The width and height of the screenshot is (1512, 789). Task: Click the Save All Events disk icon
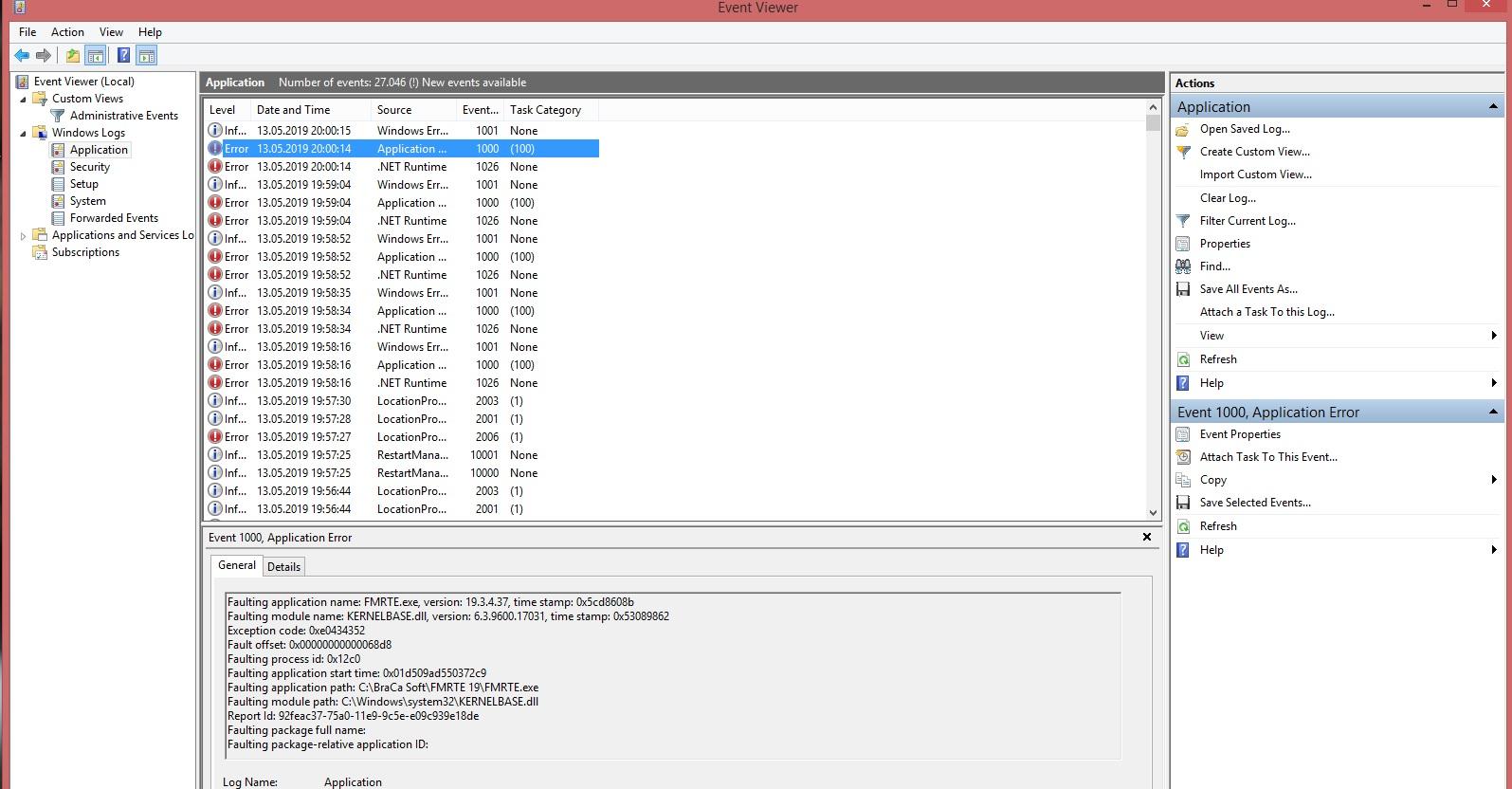[1183, 289]
